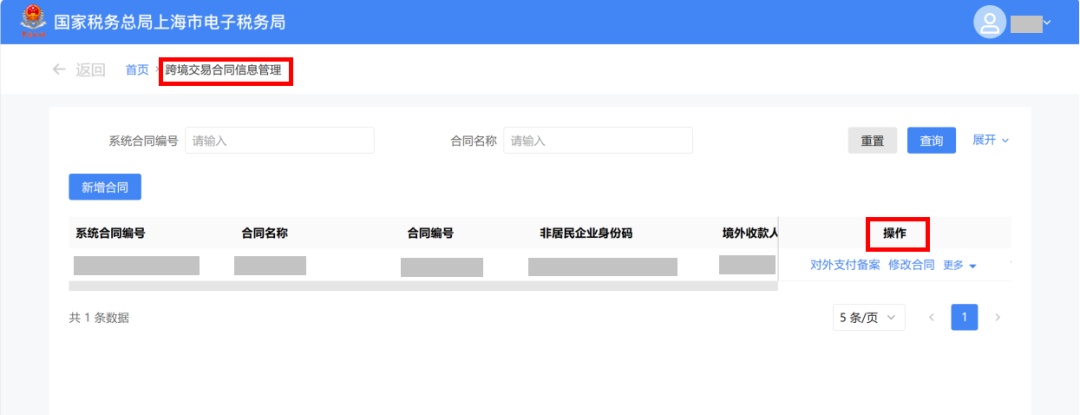Click the 合同编号 column header
The image size is (1080, 415).
click(430, 233)
